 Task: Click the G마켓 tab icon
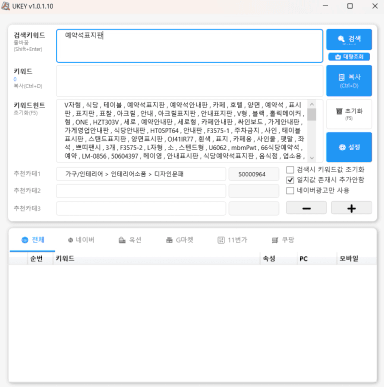point(169,240)
